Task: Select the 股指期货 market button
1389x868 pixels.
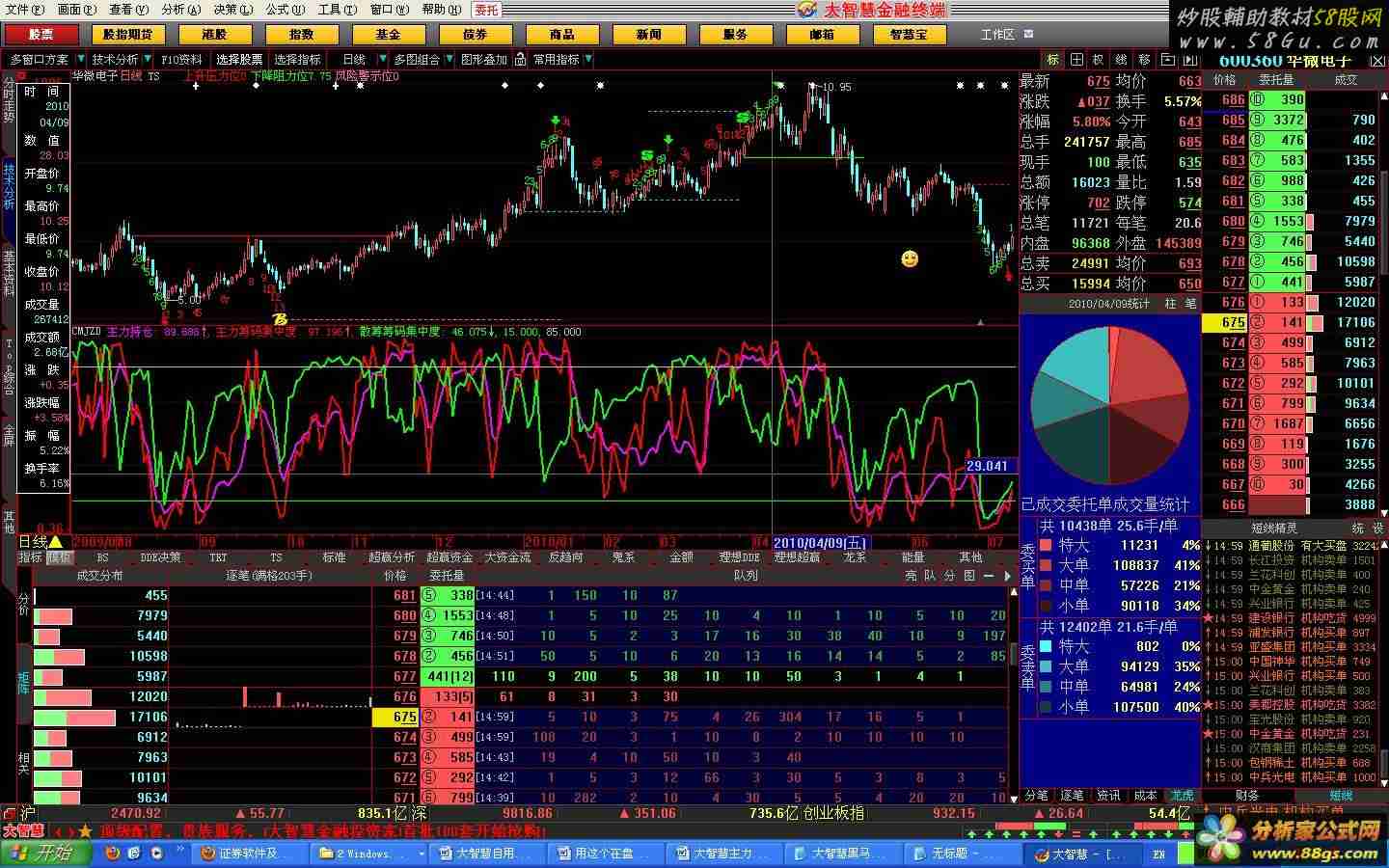Action: click(128, 34)
